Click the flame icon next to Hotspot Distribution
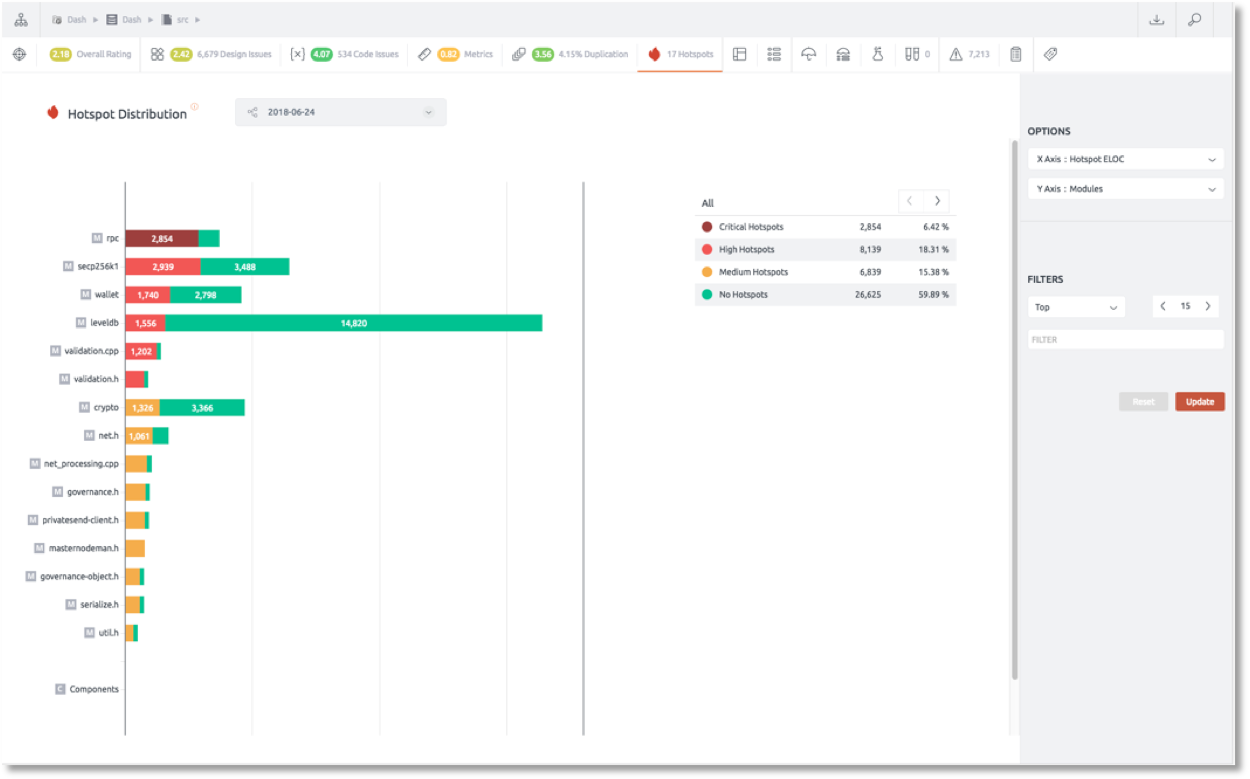Image resolution: width=1250 pixels, height=779 pixels. pyautogui.click(x=53, y=113)
